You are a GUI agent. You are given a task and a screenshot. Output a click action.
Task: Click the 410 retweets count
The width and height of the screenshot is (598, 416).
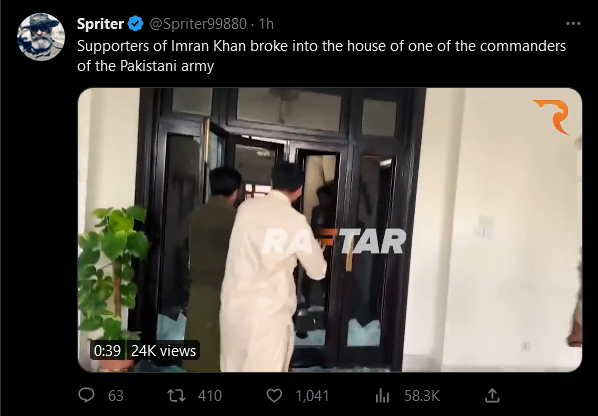[x=209, y=396]
